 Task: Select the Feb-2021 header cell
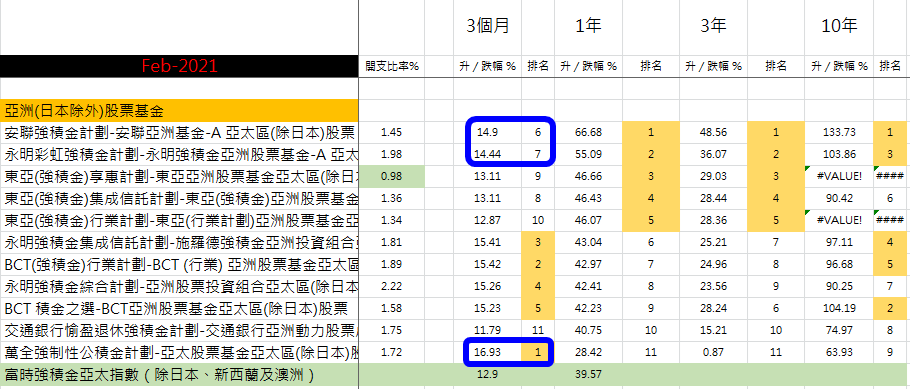coord(179,66)
